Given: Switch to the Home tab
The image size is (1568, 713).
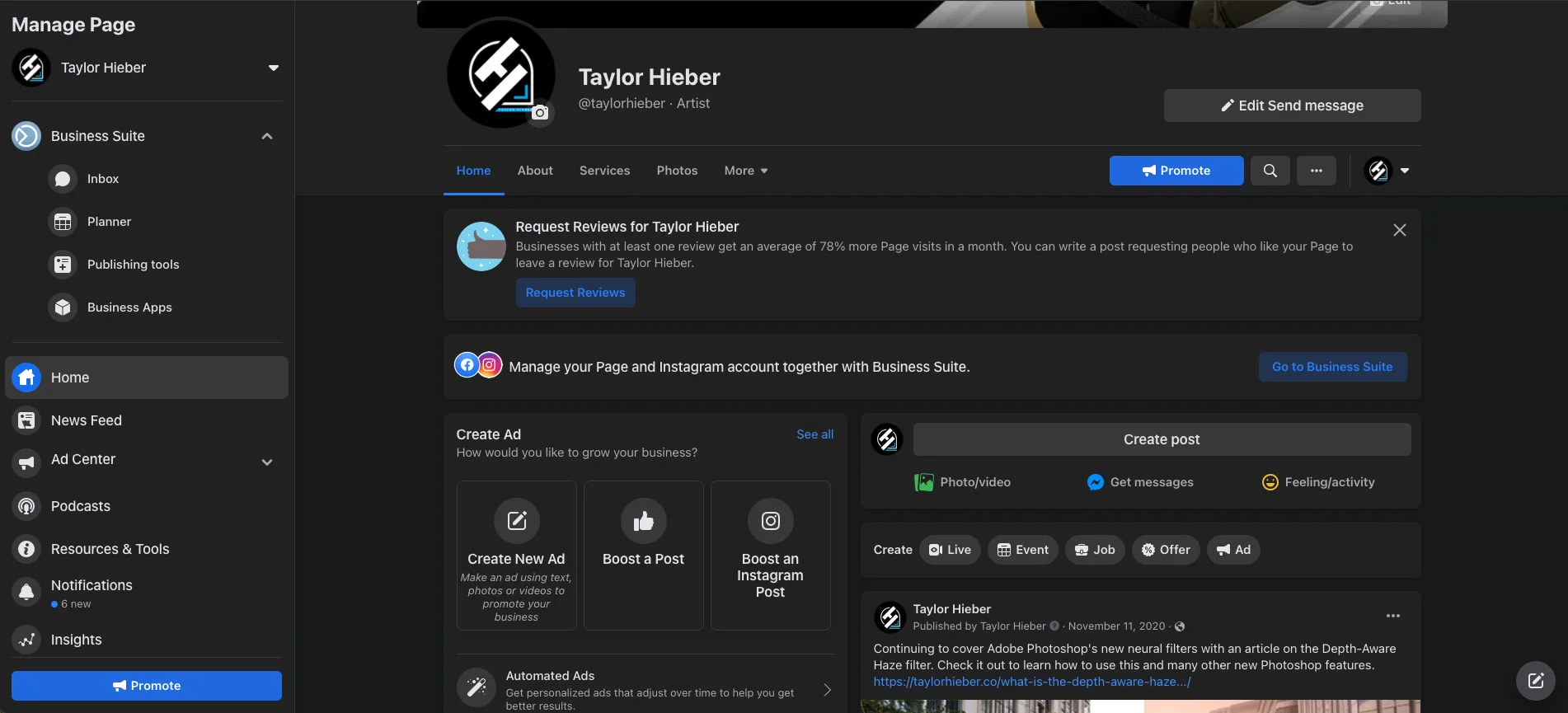Looking at the screenshot, I should tap(474, 171).
